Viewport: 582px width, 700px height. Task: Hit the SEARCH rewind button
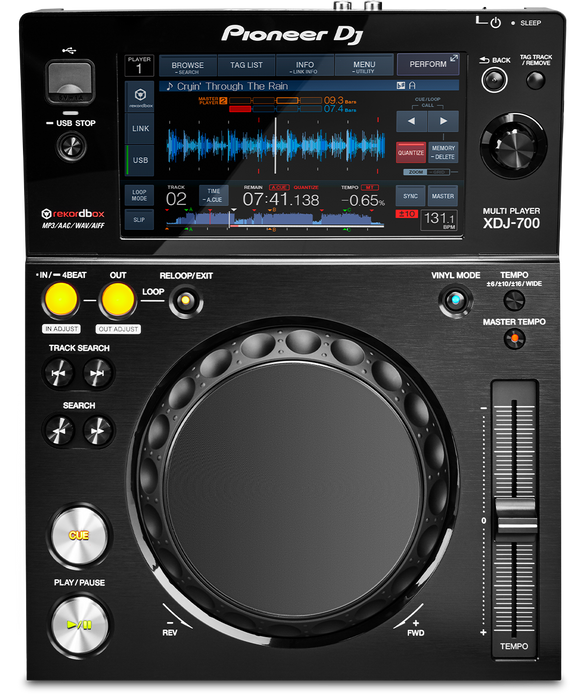pyautogui.click(x=59, y=431)
